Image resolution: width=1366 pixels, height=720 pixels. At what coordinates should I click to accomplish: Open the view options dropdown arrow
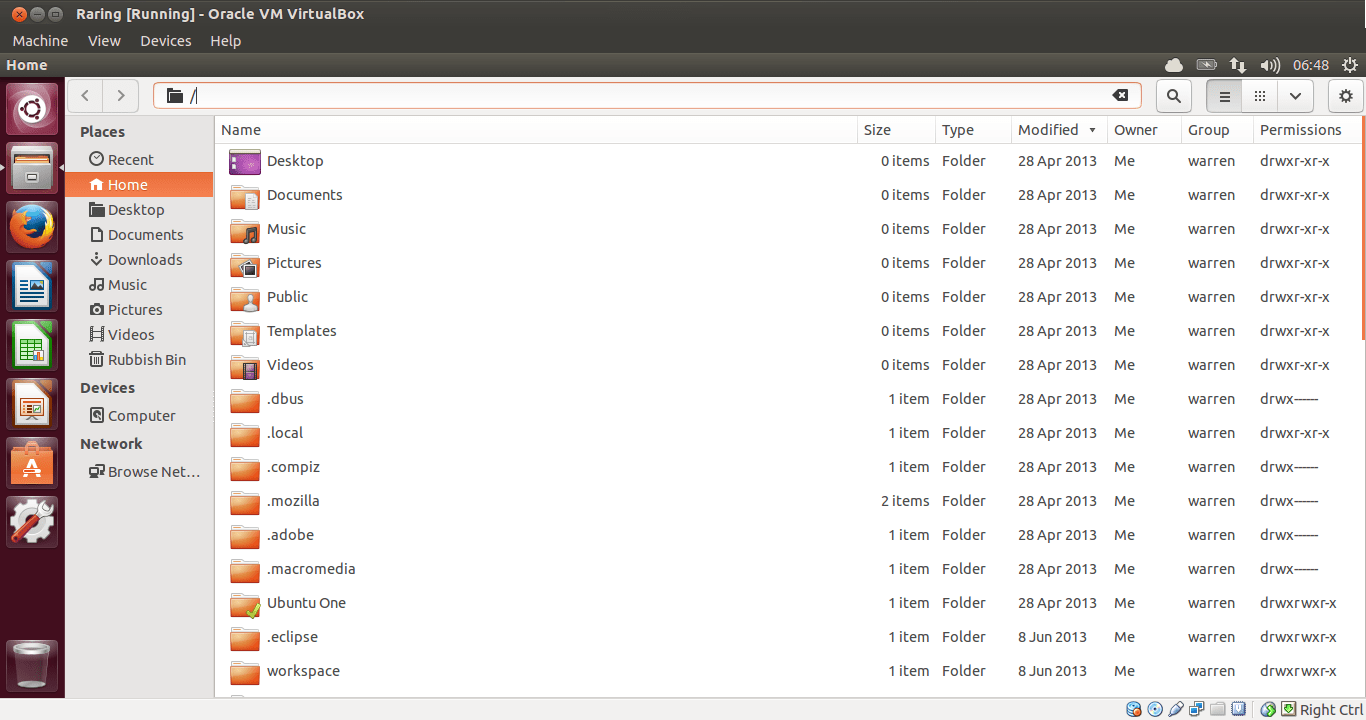click(x=1295, y=96)
